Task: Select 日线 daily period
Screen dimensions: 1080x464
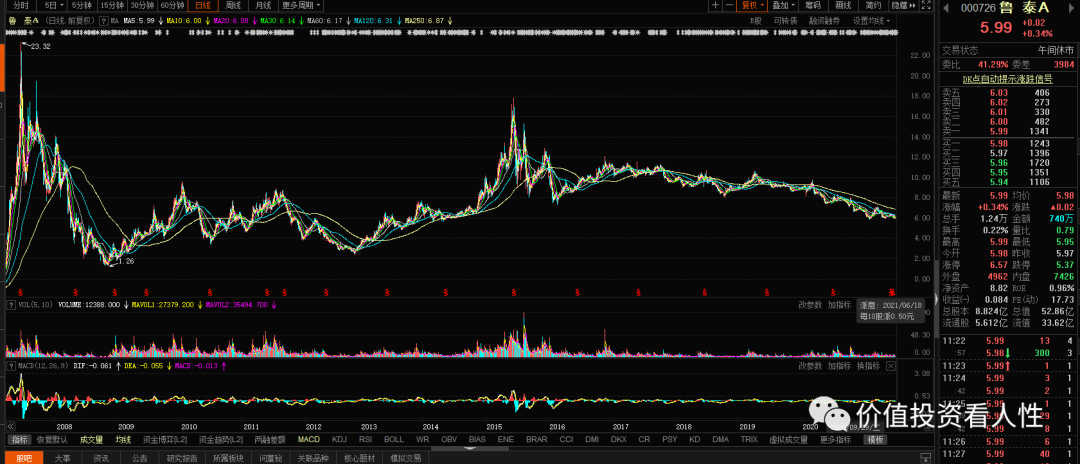Action: 202,6
